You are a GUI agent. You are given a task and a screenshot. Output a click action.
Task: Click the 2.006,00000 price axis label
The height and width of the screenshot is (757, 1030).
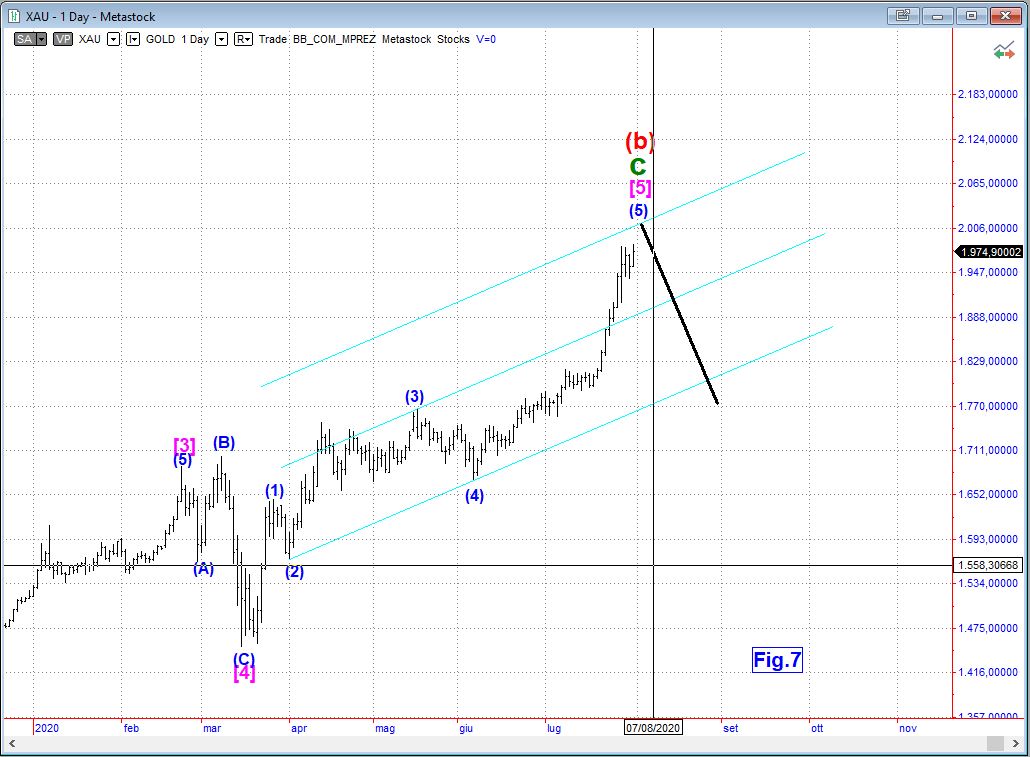tap(987, 228)
